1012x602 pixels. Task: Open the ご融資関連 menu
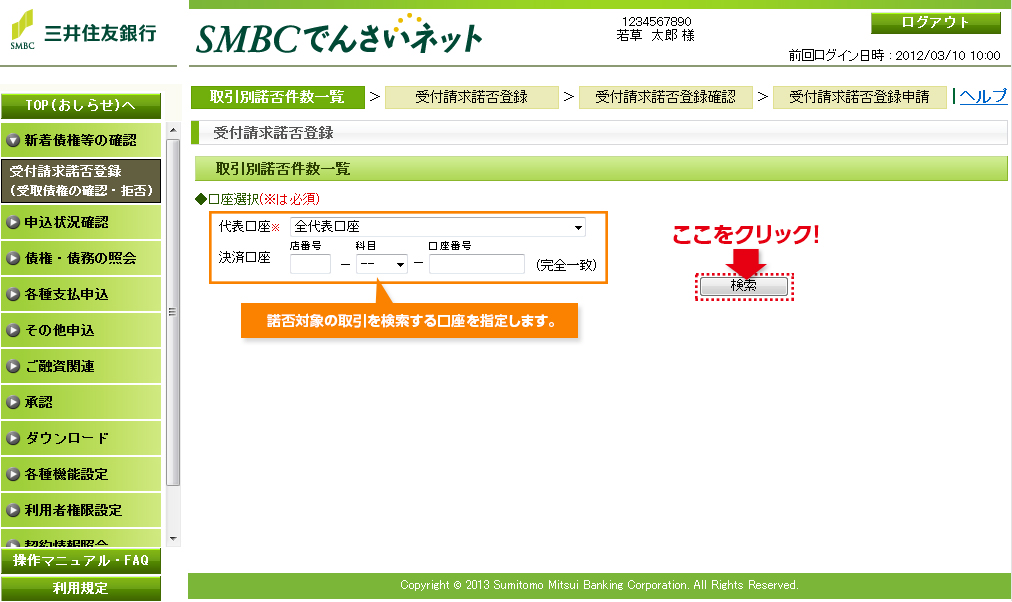81,366
